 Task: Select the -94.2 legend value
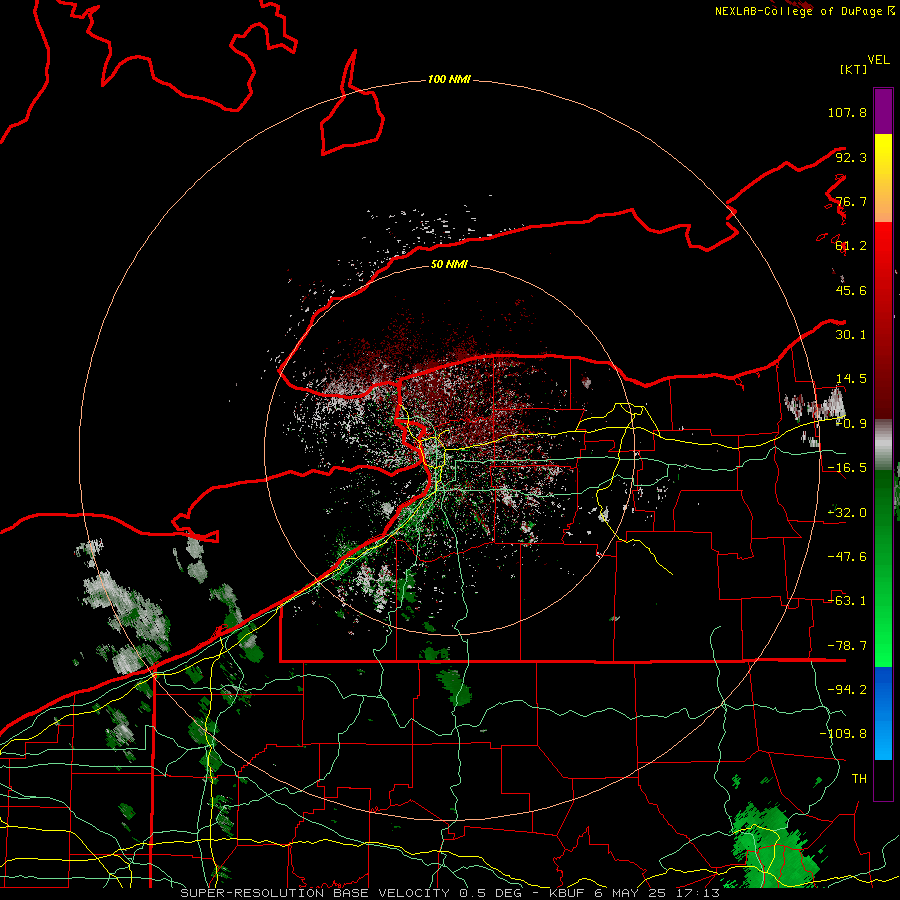847,690
